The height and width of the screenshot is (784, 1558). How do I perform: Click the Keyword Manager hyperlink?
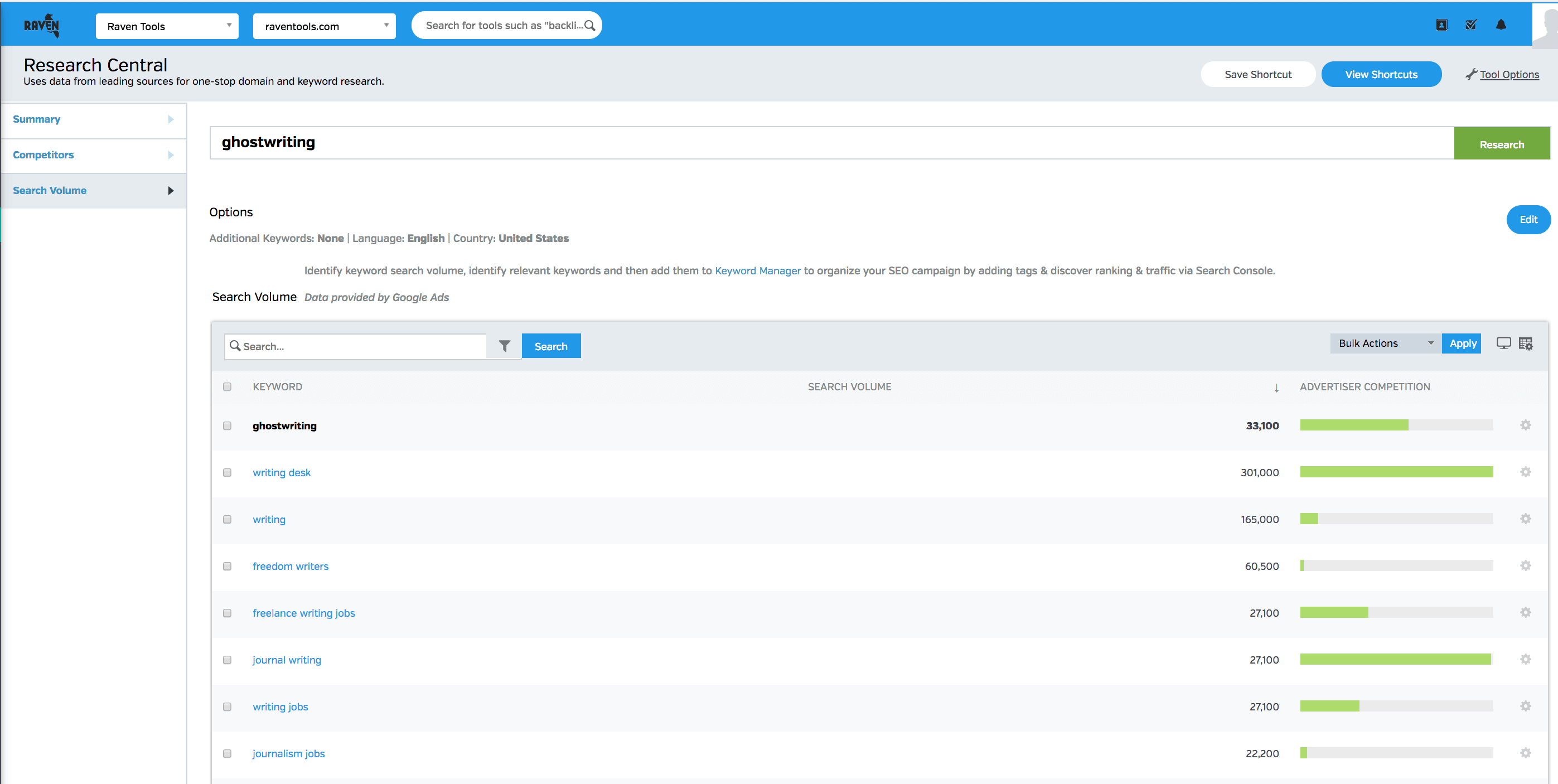point(757,271)
